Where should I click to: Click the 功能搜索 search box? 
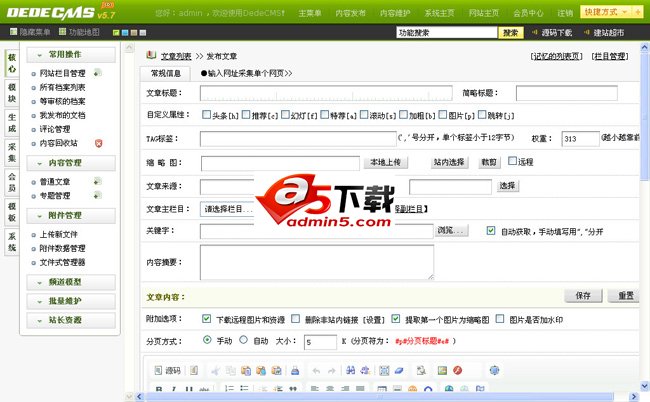click(x=446, y=32)
